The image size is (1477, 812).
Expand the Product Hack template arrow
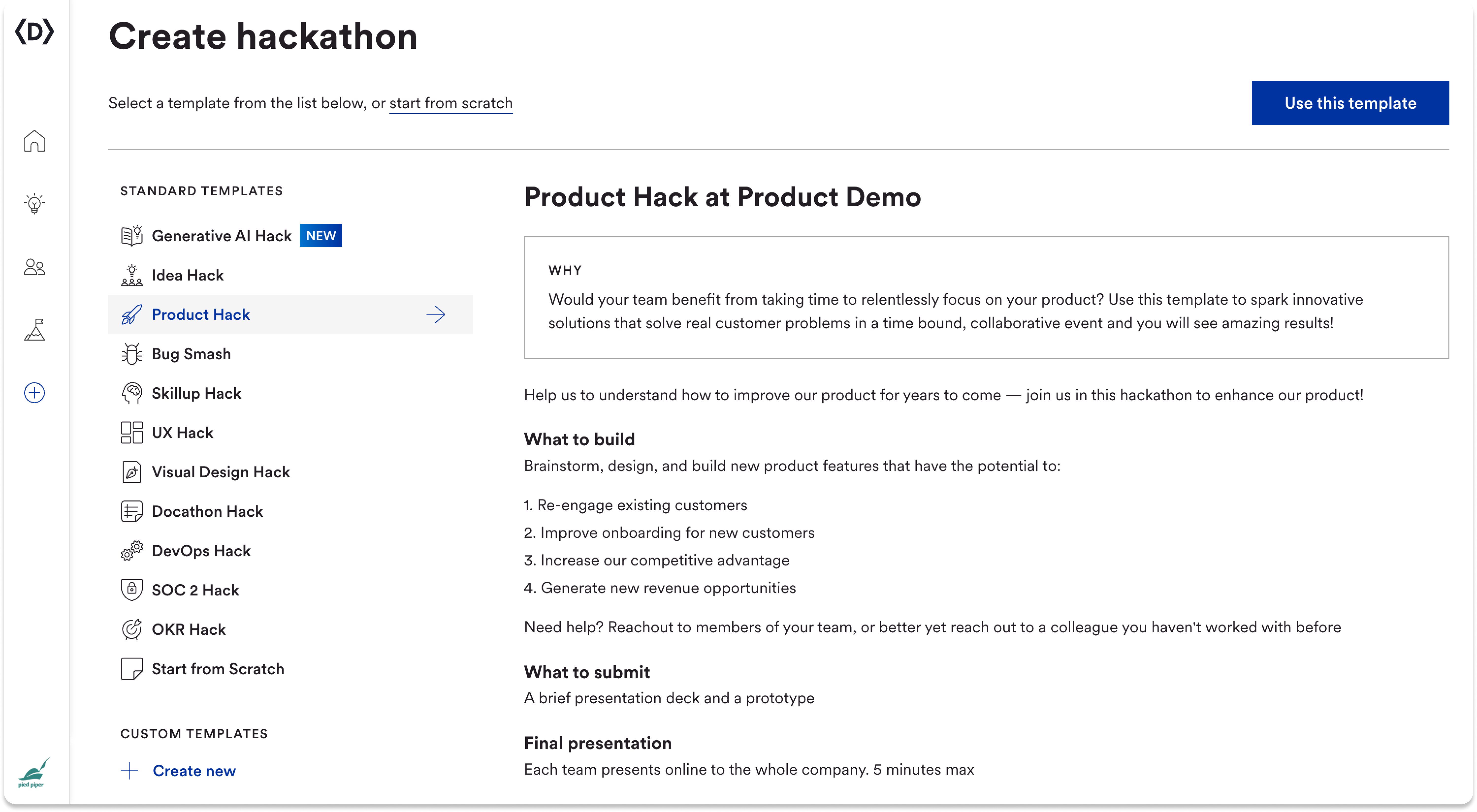coord(436,314)
